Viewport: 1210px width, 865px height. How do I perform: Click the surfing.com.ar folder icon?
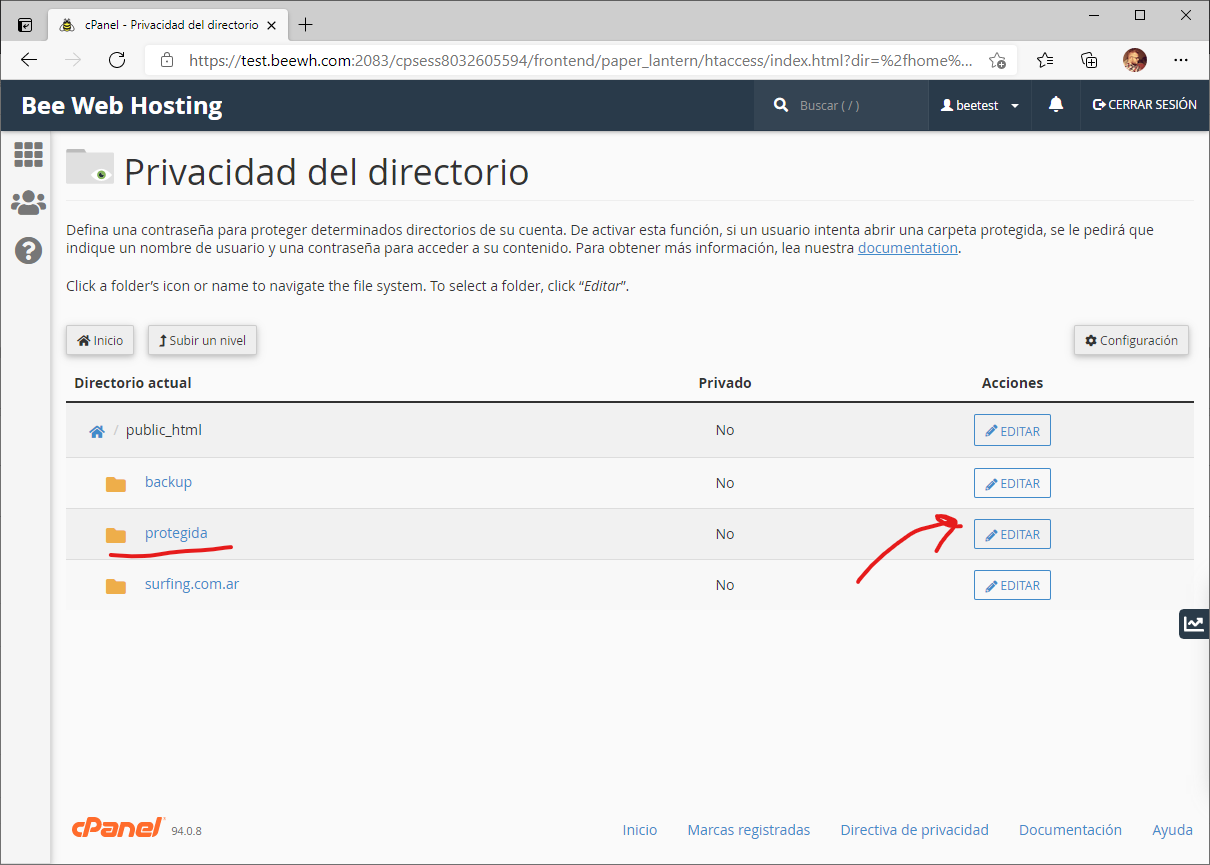(x=116, y=586)
